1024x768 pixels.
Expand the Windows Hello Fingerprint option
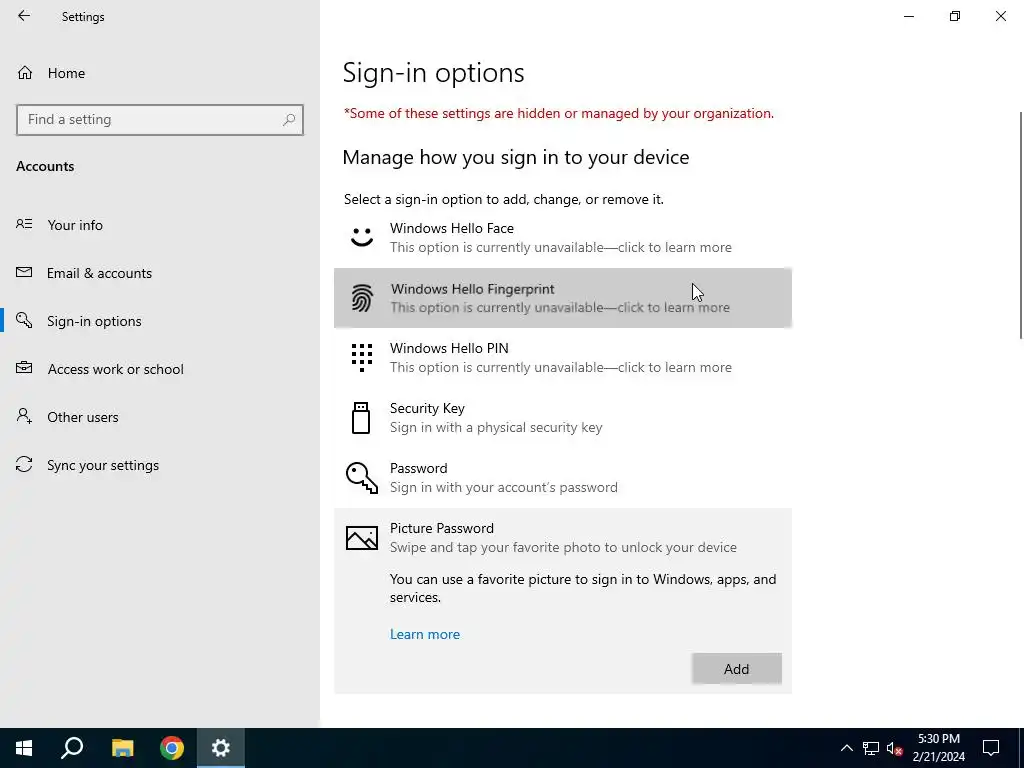click(562, 298)
